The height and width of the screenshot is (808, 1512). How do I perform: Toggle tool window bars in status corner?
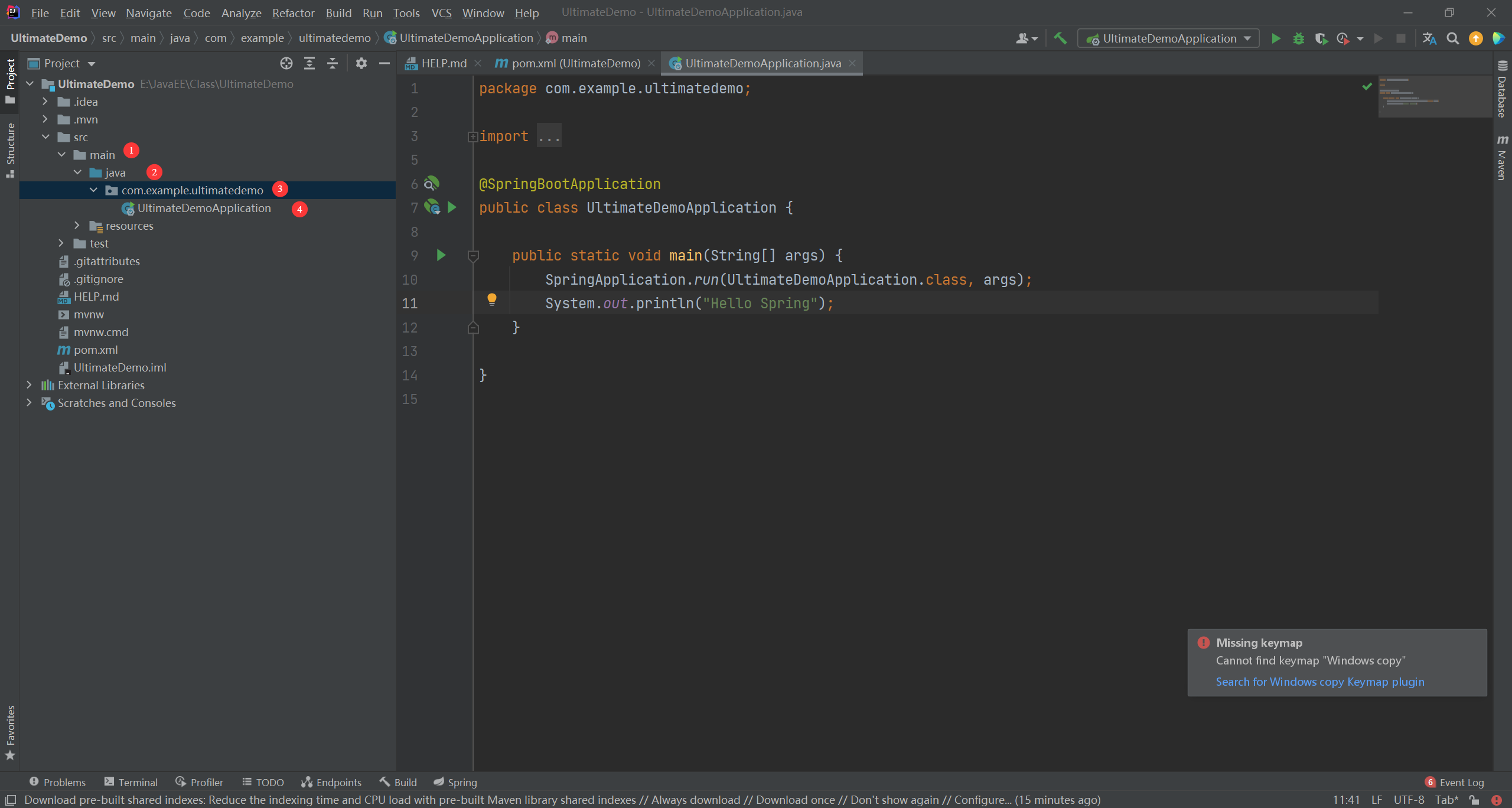click(x=11, y=800)
